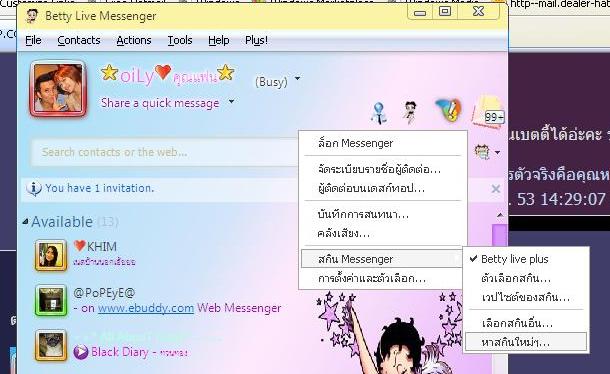The width and height of the screenshot is (610, 374).
Task: Open the Contacts menu
Action: tap(79, 40)
